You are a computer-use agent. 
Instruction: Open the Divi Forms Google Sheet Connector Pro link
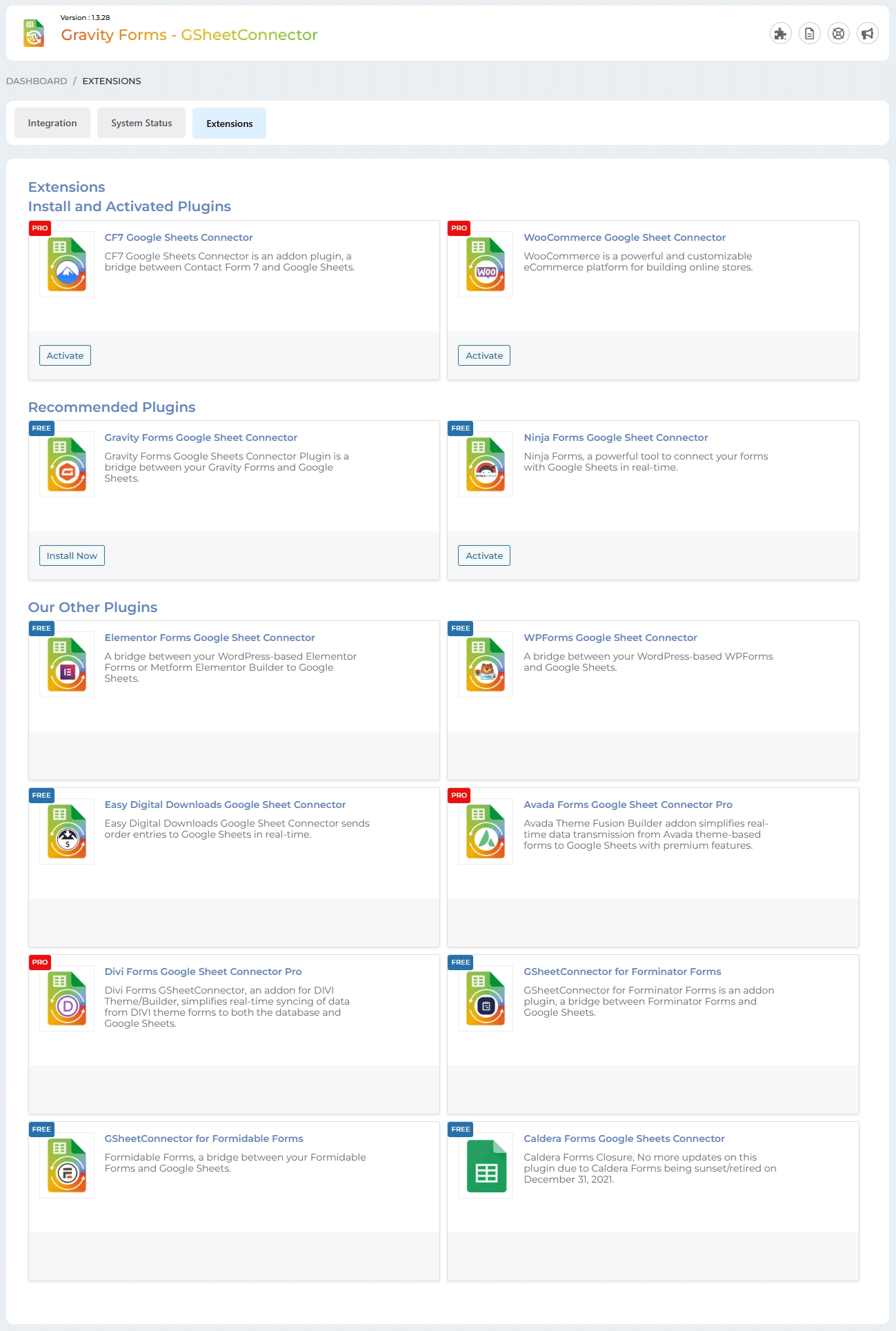tap(203, 972)
